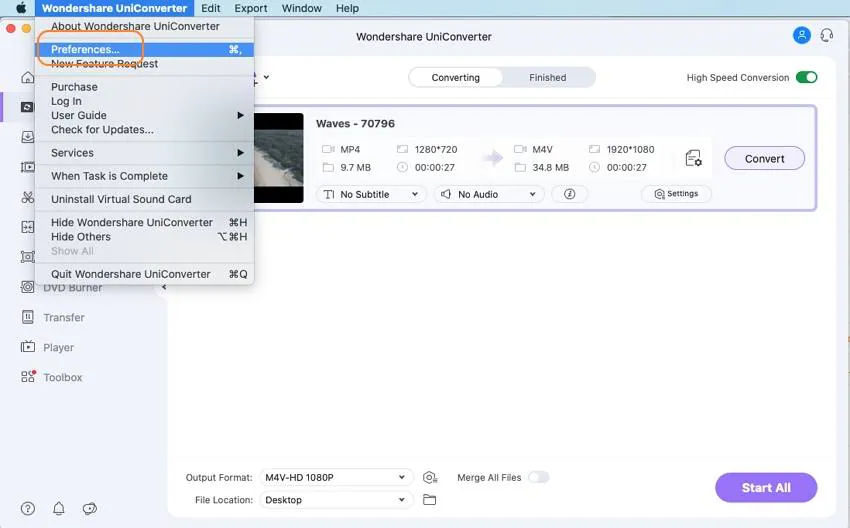Open the Video Editor scissors icon
This screenshot has width=850, height=528.
click(x=27, y=197)
